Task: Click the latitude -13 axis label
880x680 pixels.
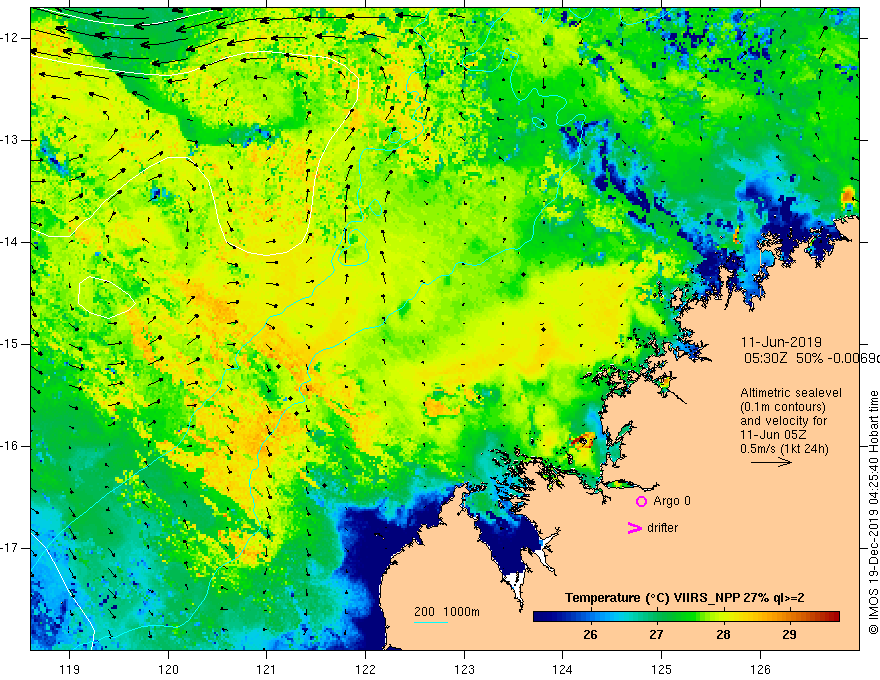Action: tap(10, 140)
